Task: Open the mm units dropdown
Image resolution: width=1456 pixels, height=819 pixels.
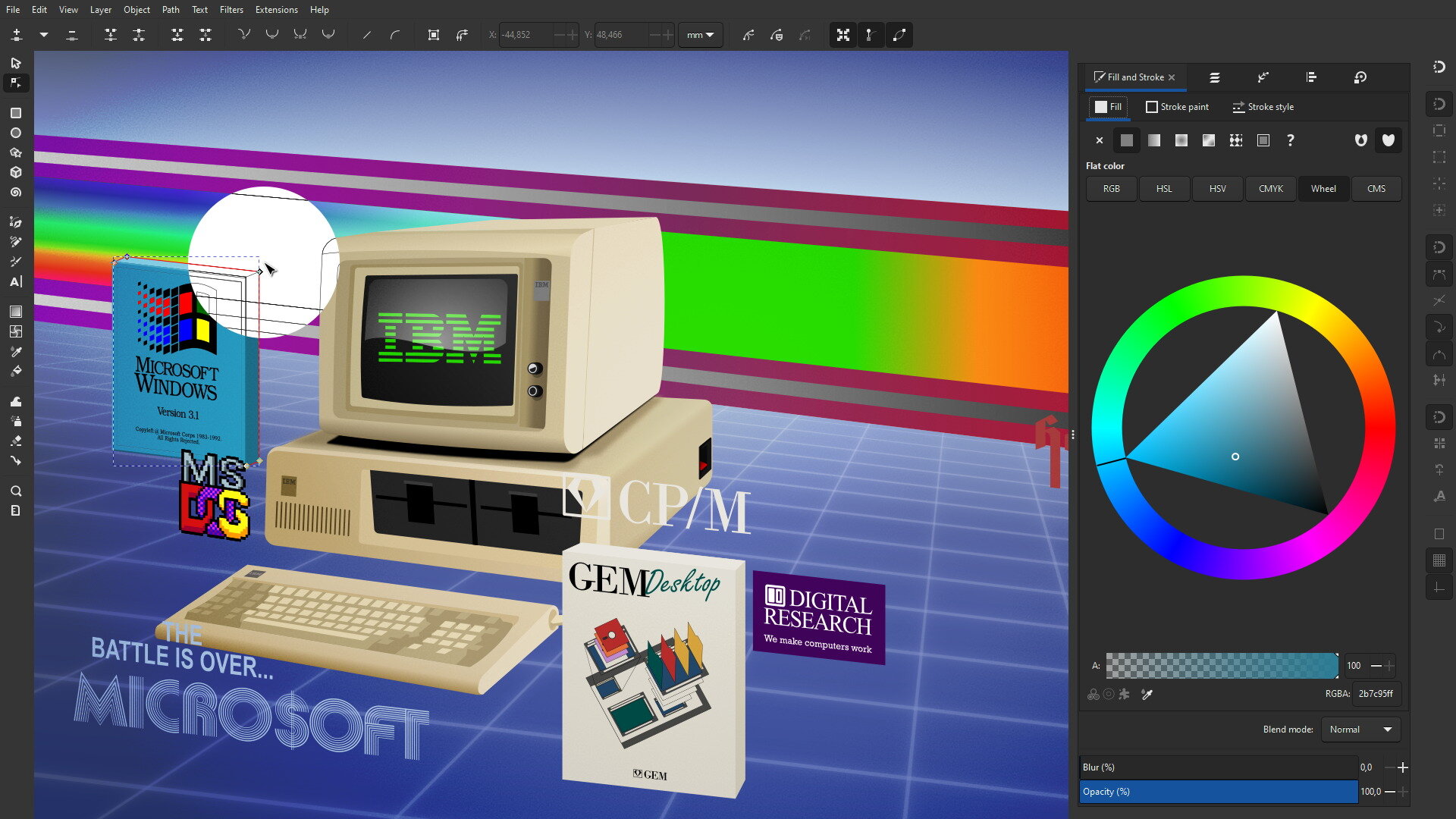Action: [700, 35]
